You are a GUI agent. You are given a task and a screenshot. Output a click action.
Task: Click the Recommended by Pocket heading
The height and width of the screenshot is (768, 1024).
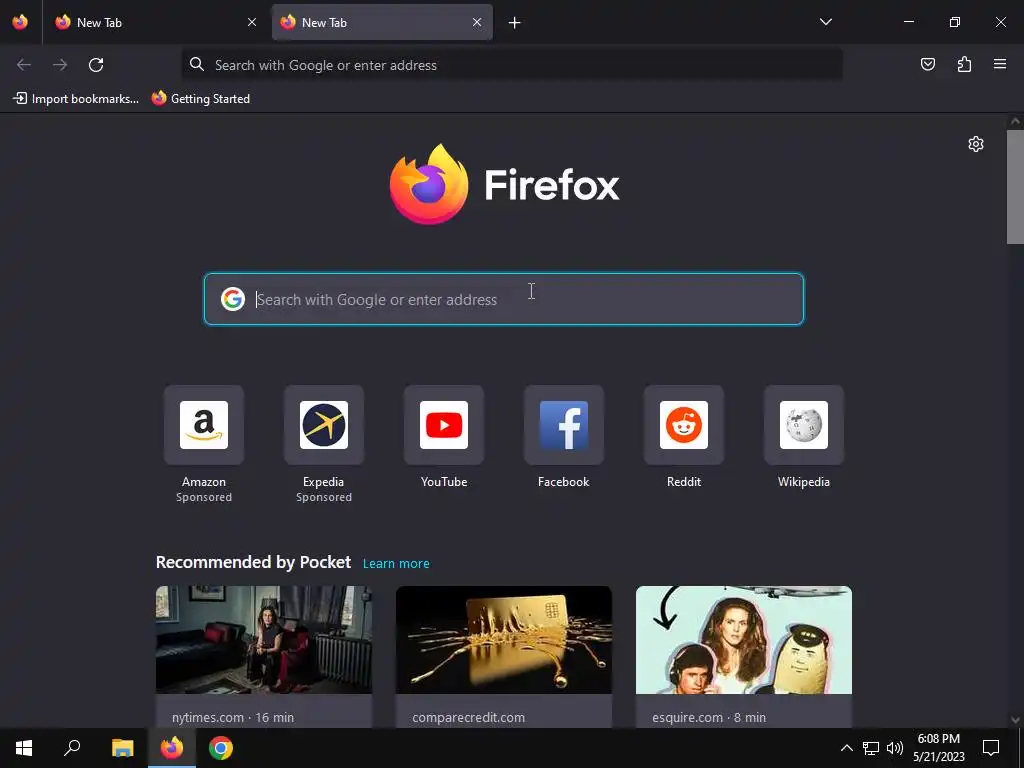tap(253, 562)
